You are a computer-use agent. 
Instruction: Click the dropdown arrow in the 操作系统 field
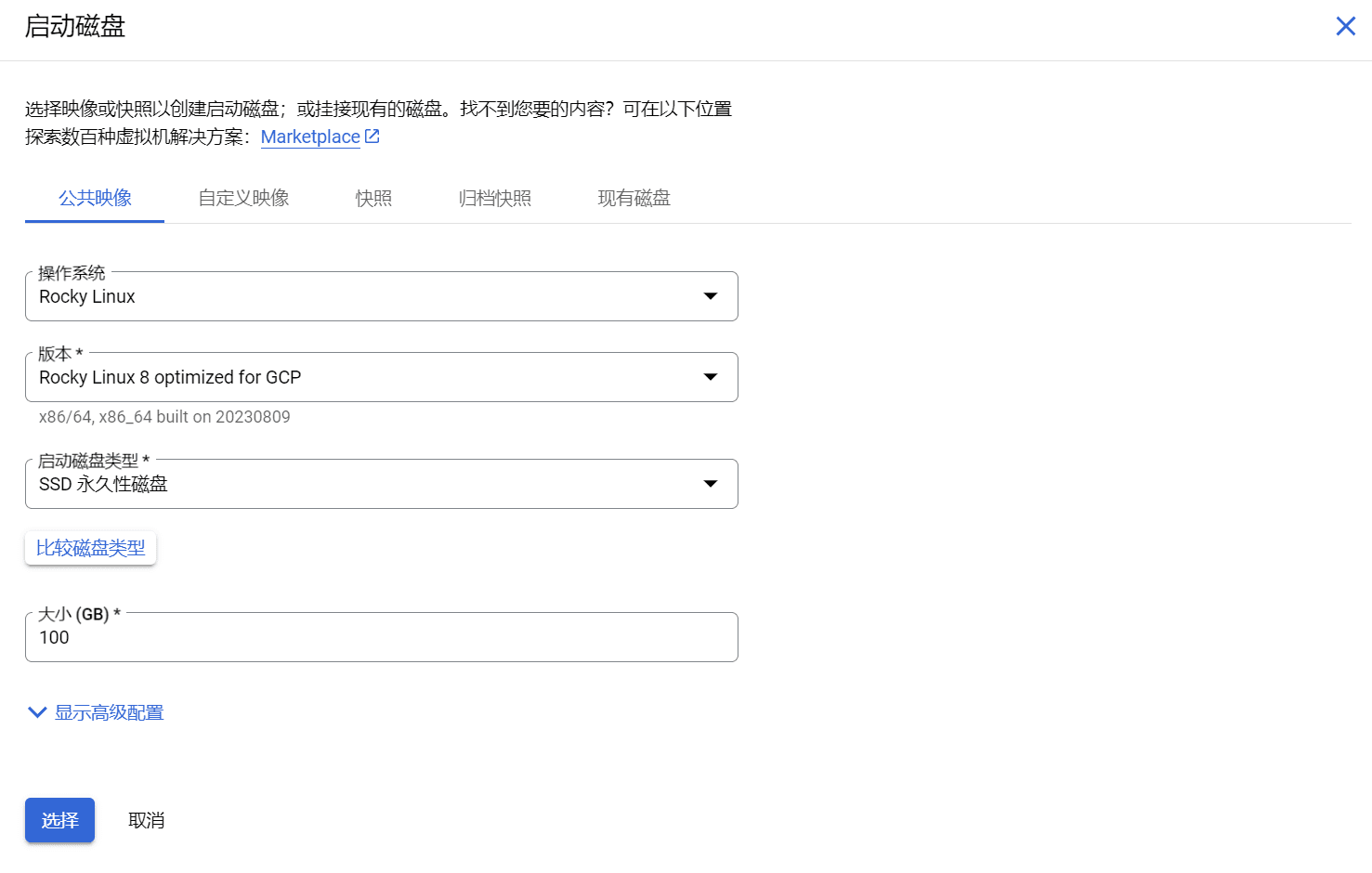pyautogui.click(x=709, y=295)
